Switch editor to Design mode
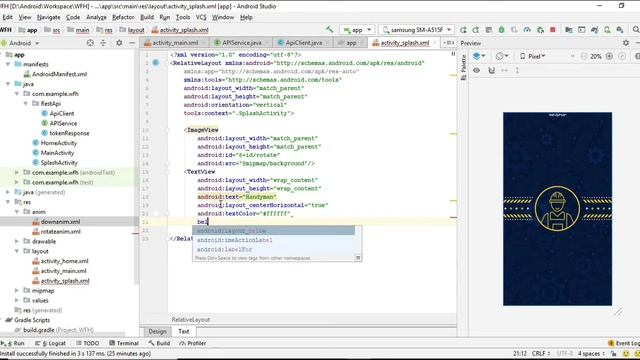Image resolution: width=640 pixels, height=360 pixels. coord(157,331)
